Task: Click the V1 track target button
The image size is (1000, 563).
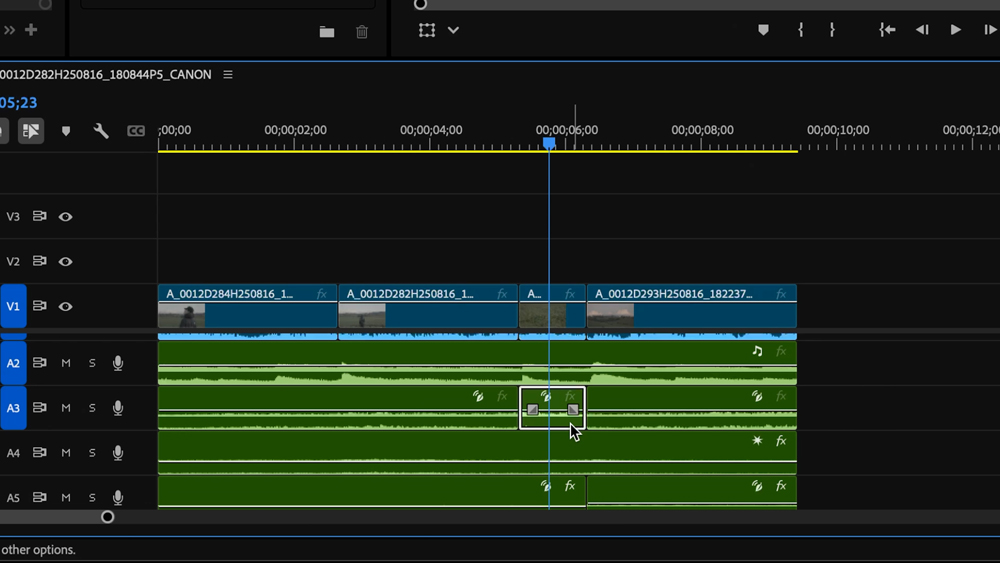Action: 13,306
